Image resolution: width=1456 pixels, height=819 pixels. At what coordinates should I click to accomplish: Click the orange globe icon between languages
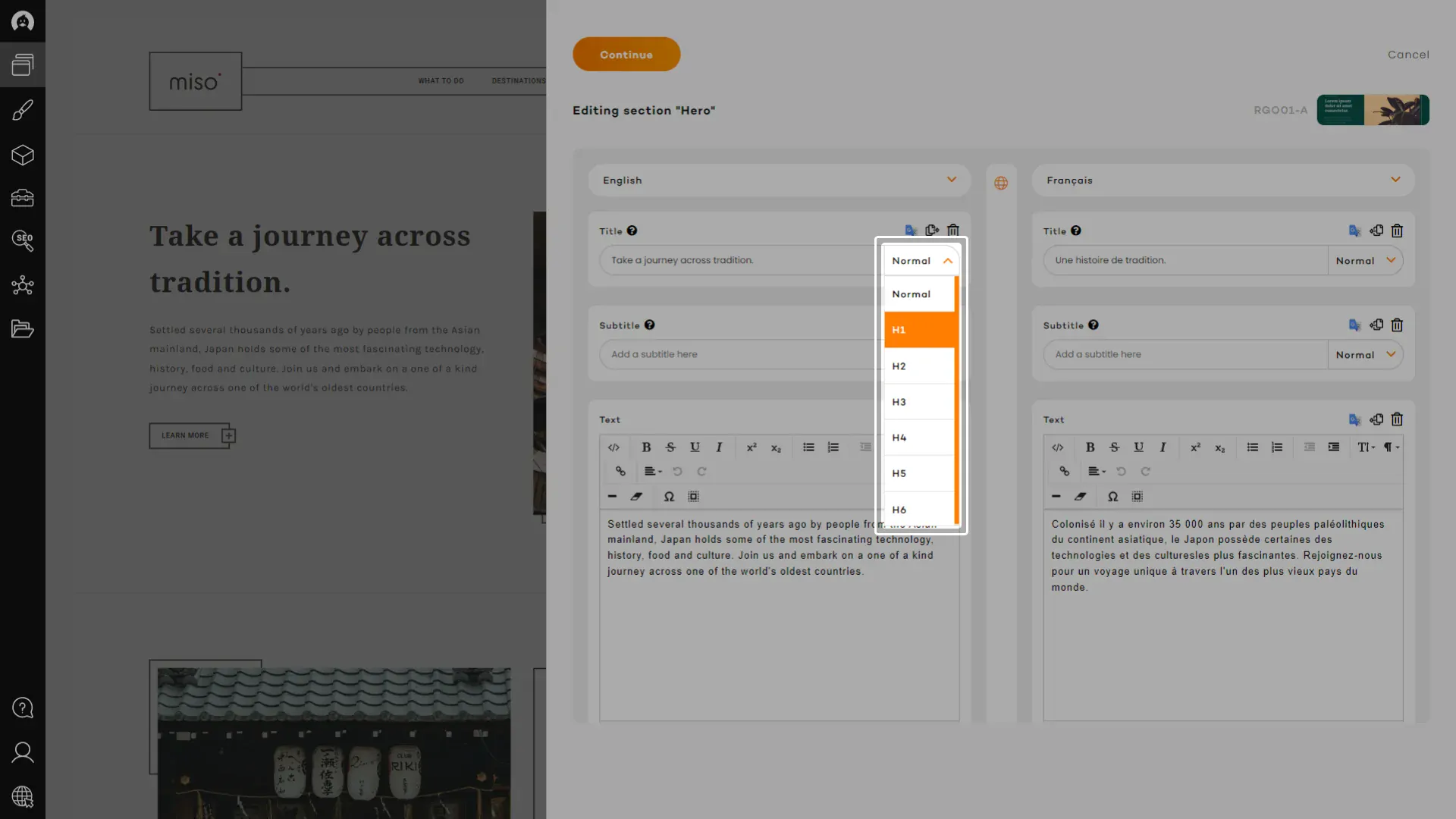coord(1001,183)
